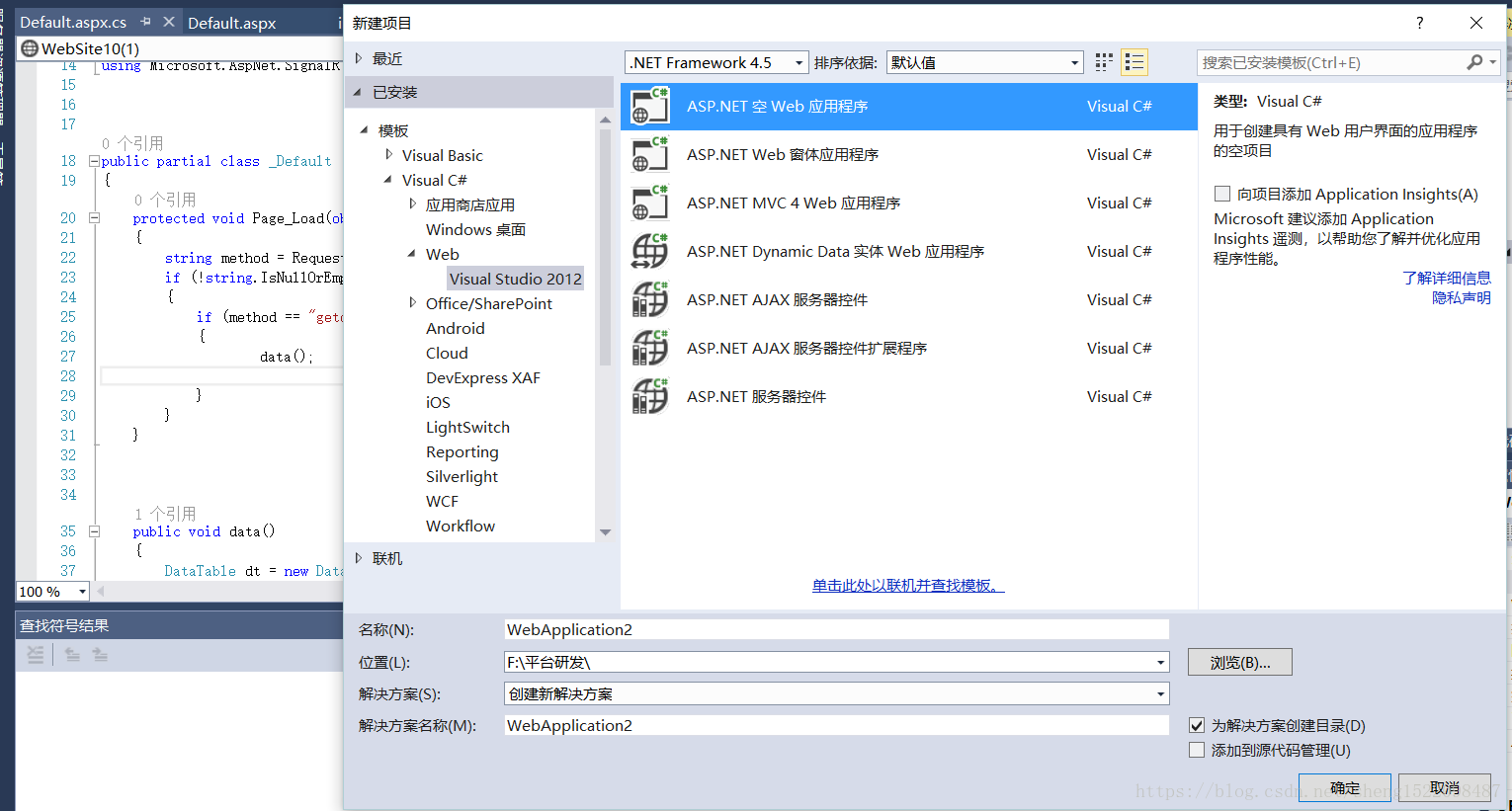This screenshot has width=1512, height=811.
Task: Click the help question mark icon
Action: pos(1420,23)
